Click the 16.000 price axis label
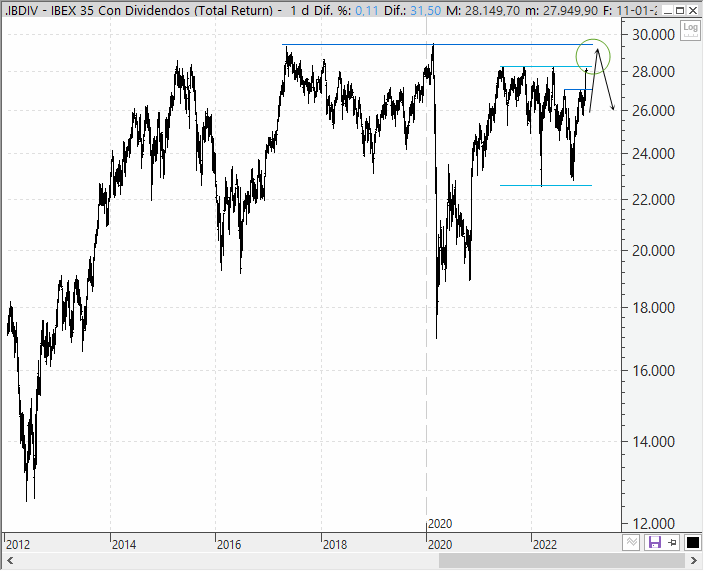Image resolution: width=704 pixels, height=571 pixels. [653, 370]
